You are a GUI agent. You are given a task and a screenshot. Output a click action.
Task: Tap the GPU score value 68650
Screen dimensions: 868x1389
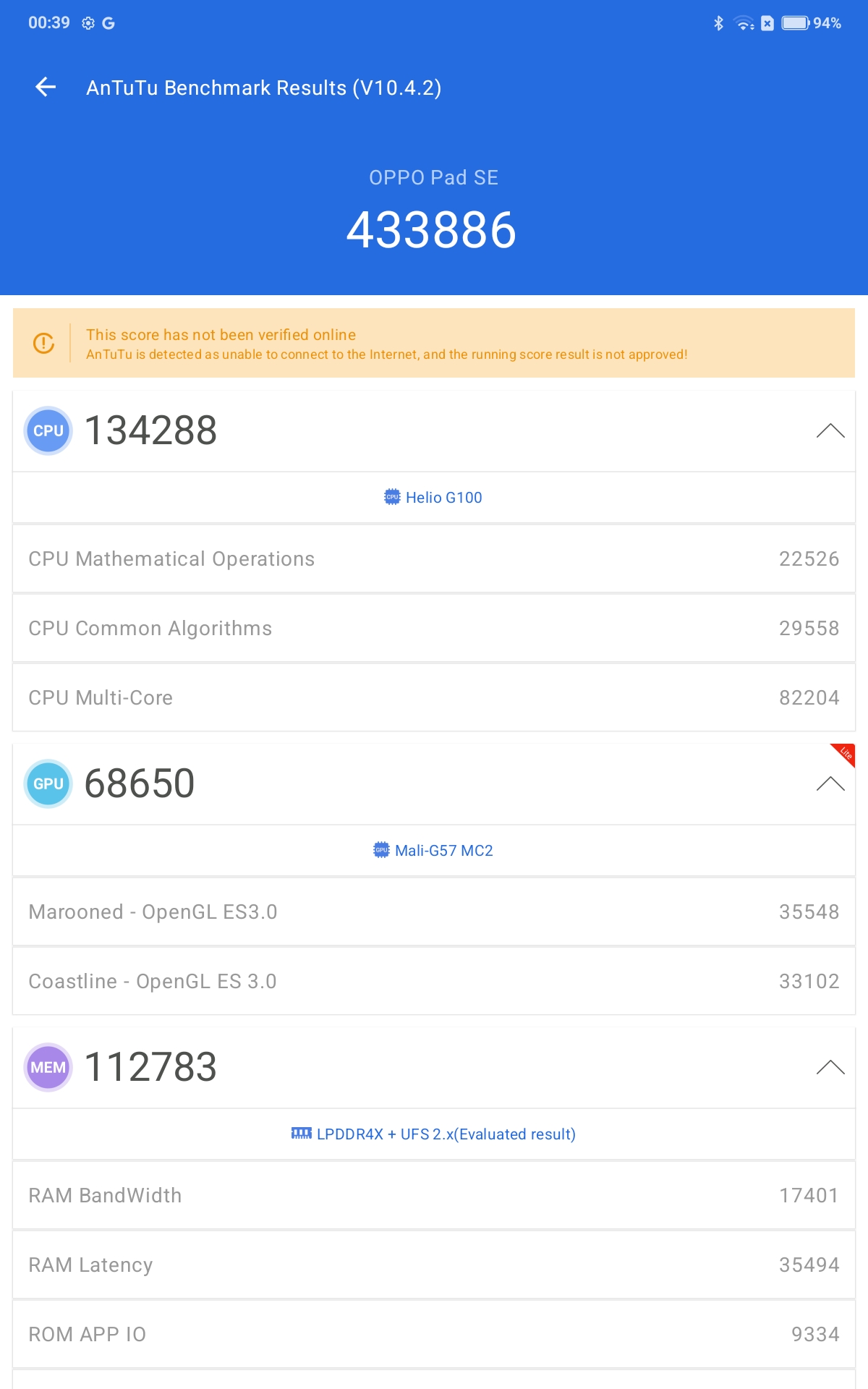[140, 784]
